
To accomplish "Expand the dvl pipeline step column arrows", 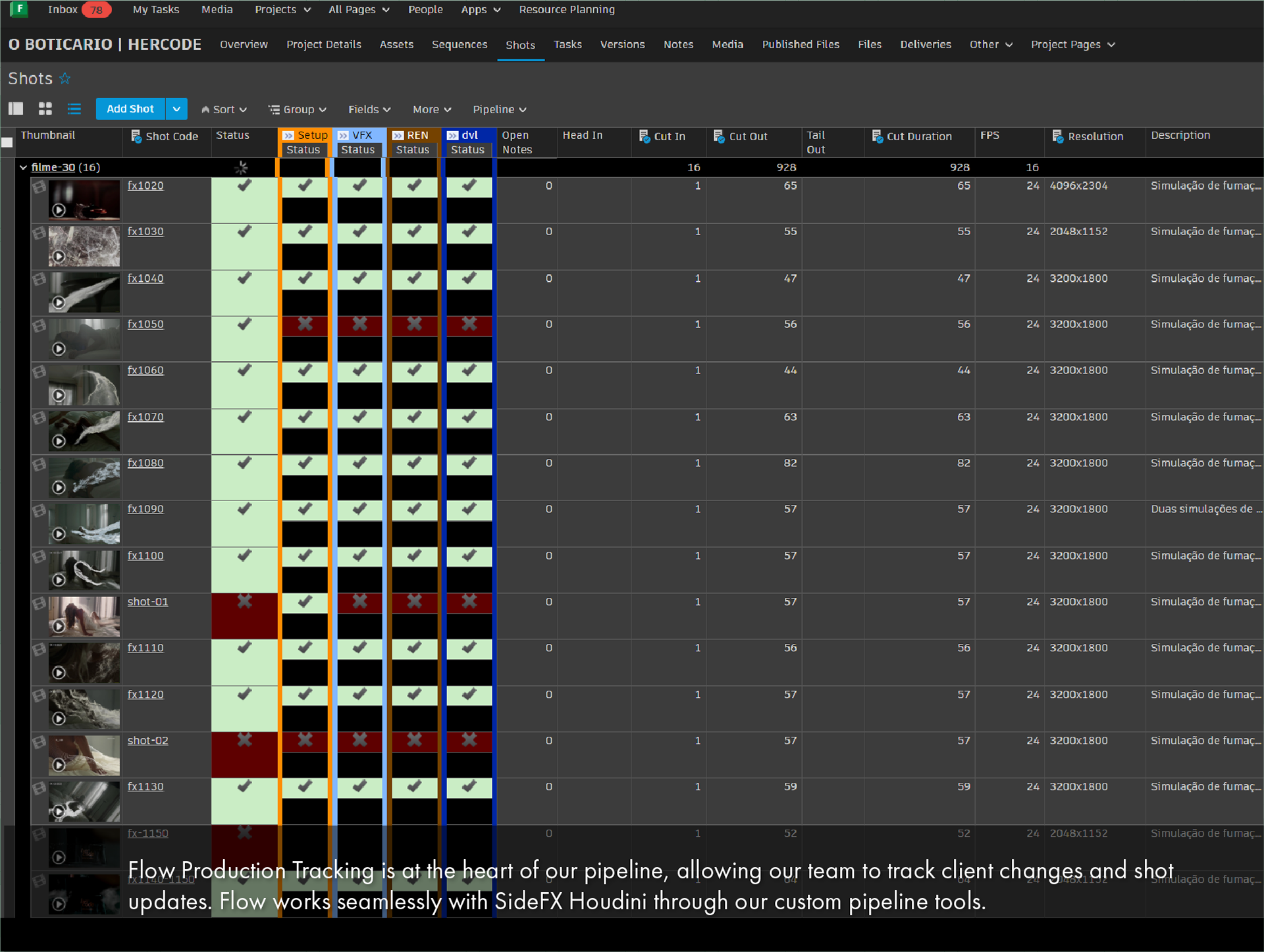I will 453,136.
